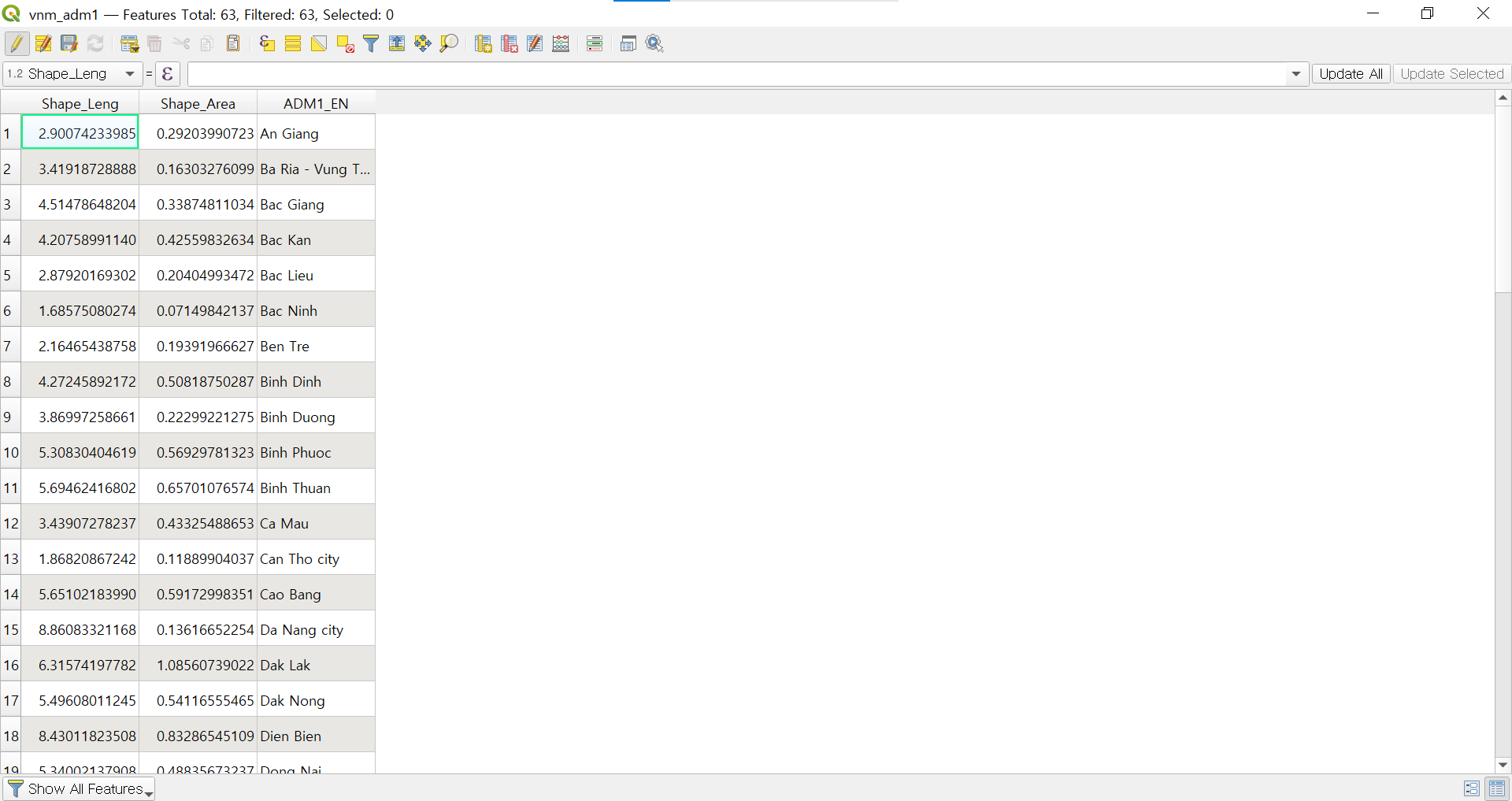The height and width of the screenshot is (801, 1512).
Task: Click the vertical scrollbar up arrow
Action: (1503, 98)
